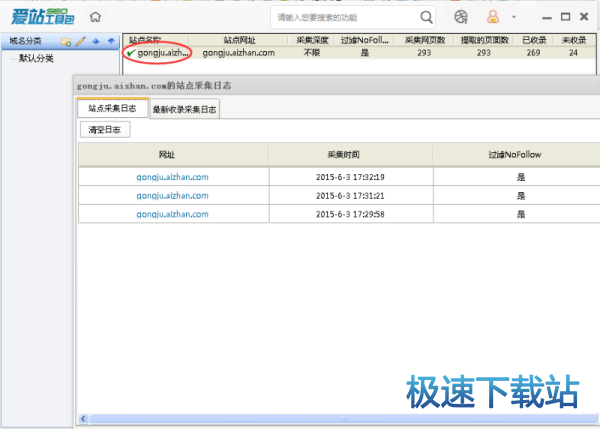This screenshot has height=429, width=600.
Task: Open the user account avatar icon
Action: [493, 17]
